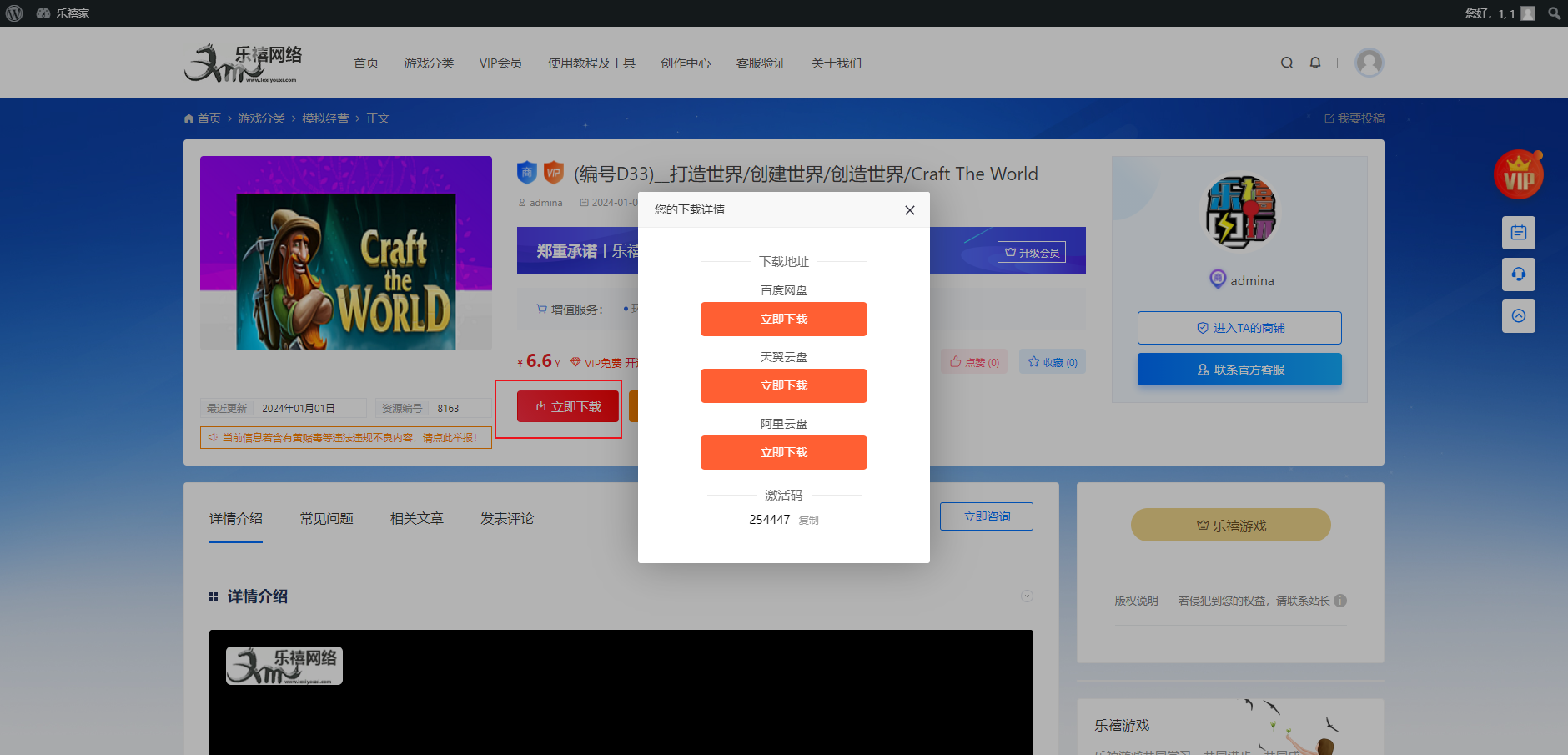Click 立即下载 under 百度网盘
The width and height of the screenshot is (1568, 755).
click(x=784, y=319)
